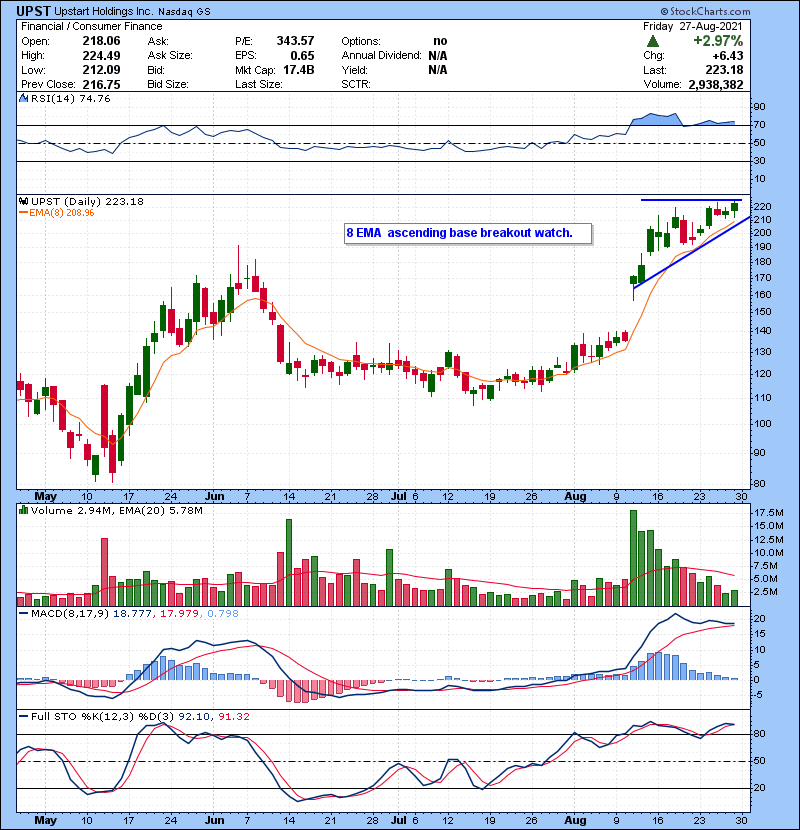This screenshot has height=830, width=800.
Task: Click the Volume 2.94M, EMA(20) 5.78M label
Action: click(116, 511)
